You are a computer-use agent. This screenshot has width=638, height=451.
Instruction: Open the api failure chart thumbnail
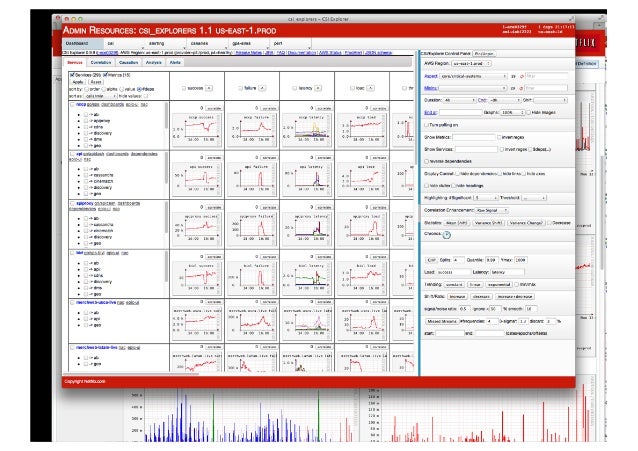click(x=252, y=179)
